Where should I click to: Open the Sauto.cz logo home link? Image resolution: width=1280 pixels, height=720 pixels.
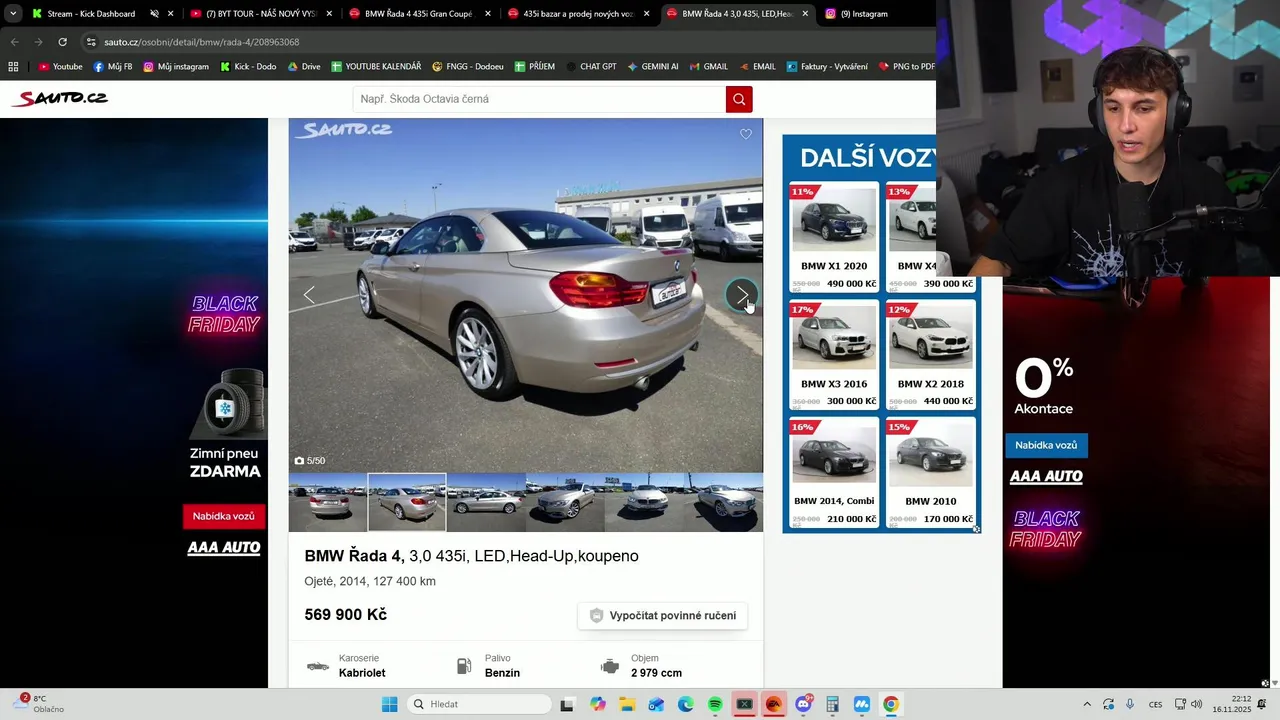[60, 98]
